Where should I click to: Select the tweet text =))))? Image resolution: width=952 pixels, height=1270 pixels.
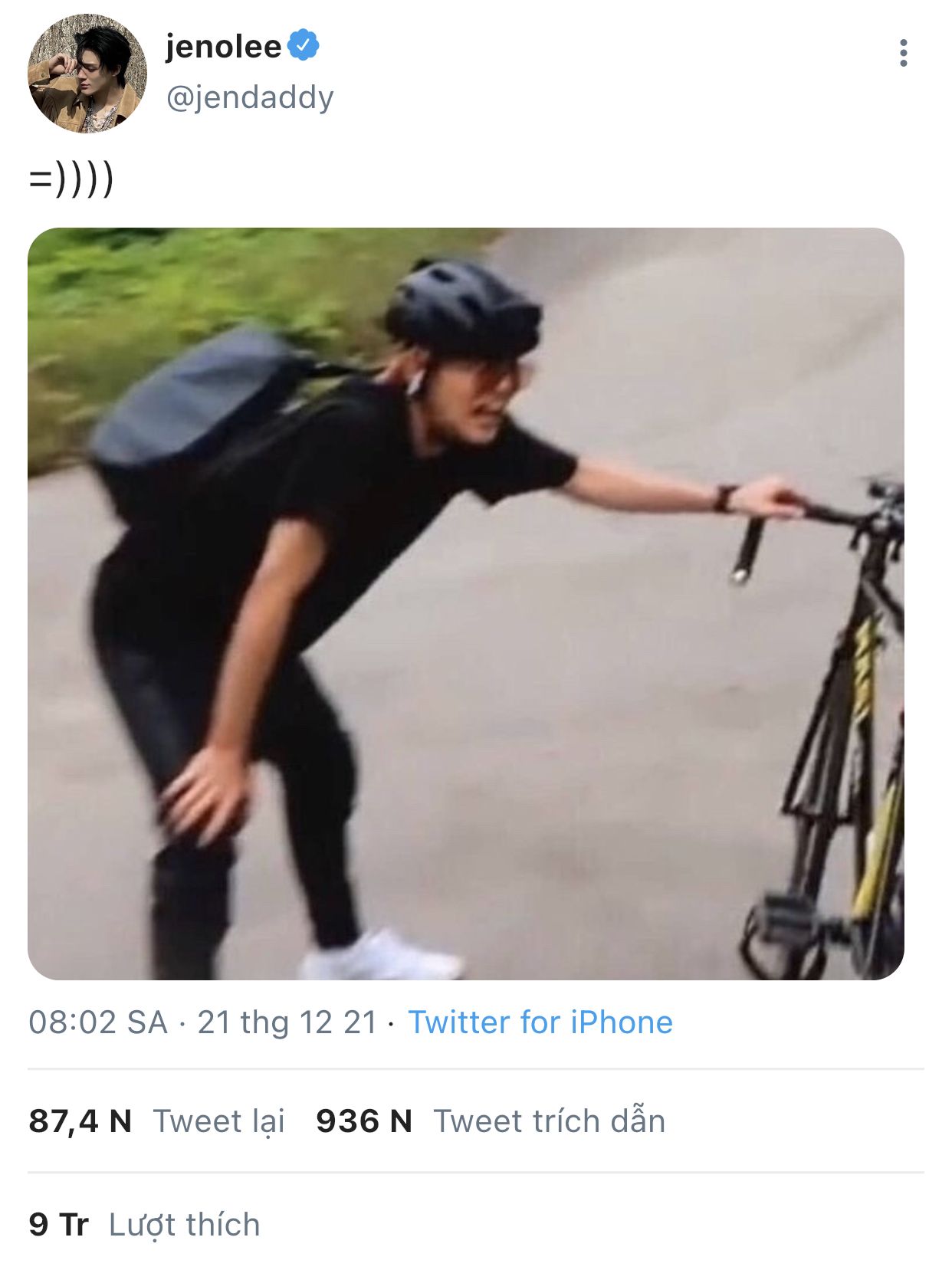[x=71, y=179]
